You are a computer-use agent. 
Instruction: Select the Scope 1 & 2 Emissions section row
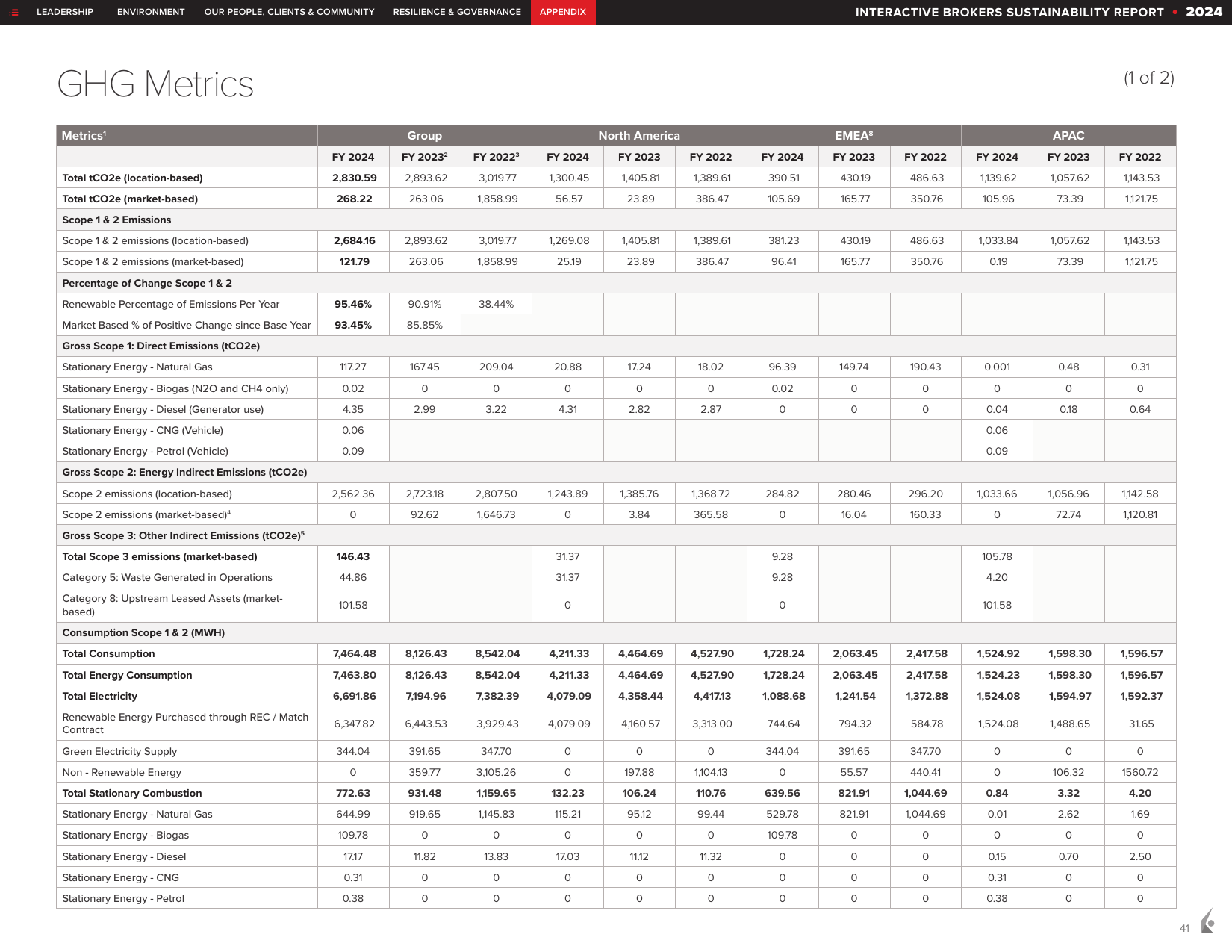616,220
